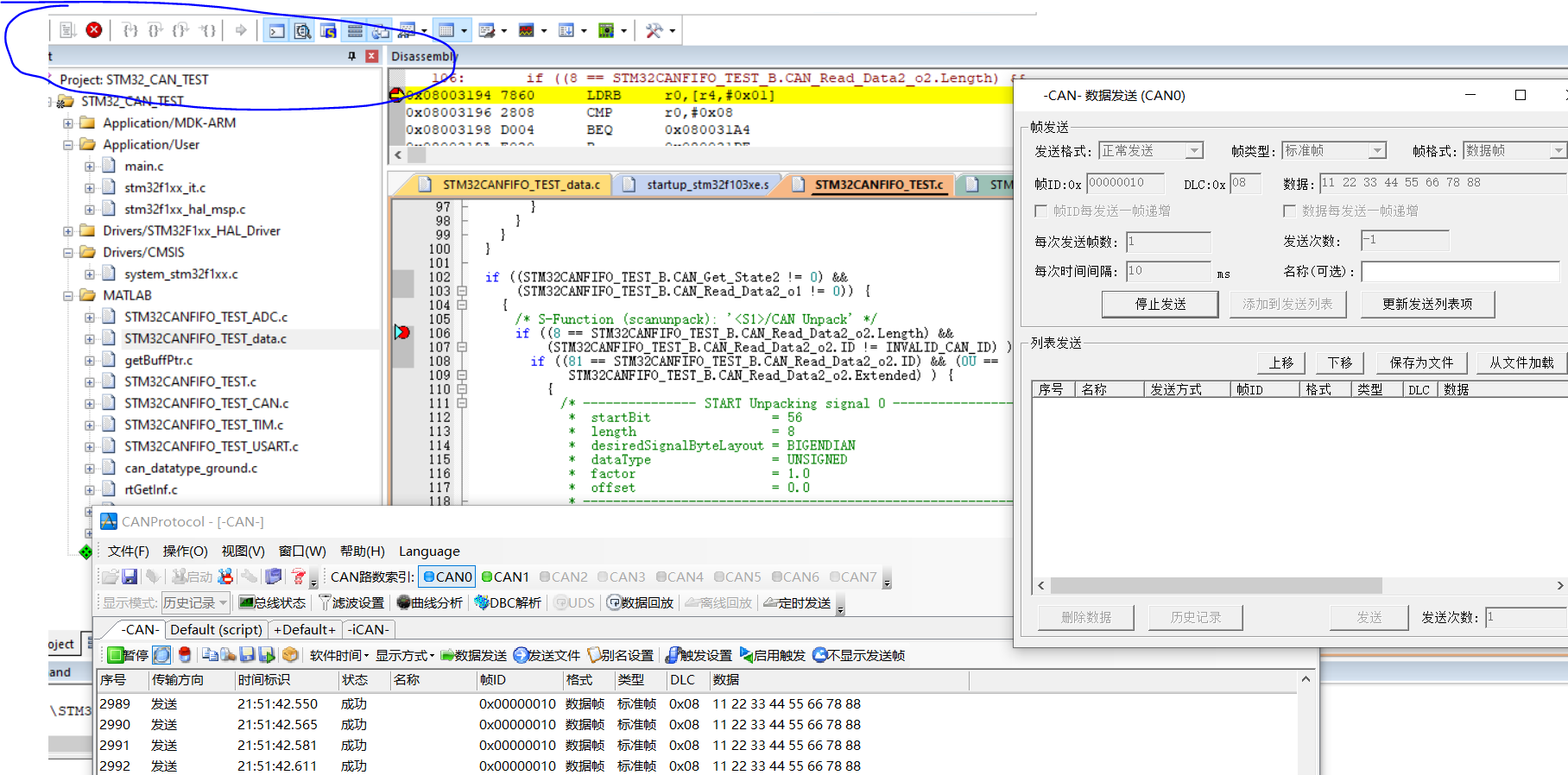This screenshot has height=775, width=1568.
Task: Pin the Project panel with the pushpin icon
Action: click(x=351, y=56)
